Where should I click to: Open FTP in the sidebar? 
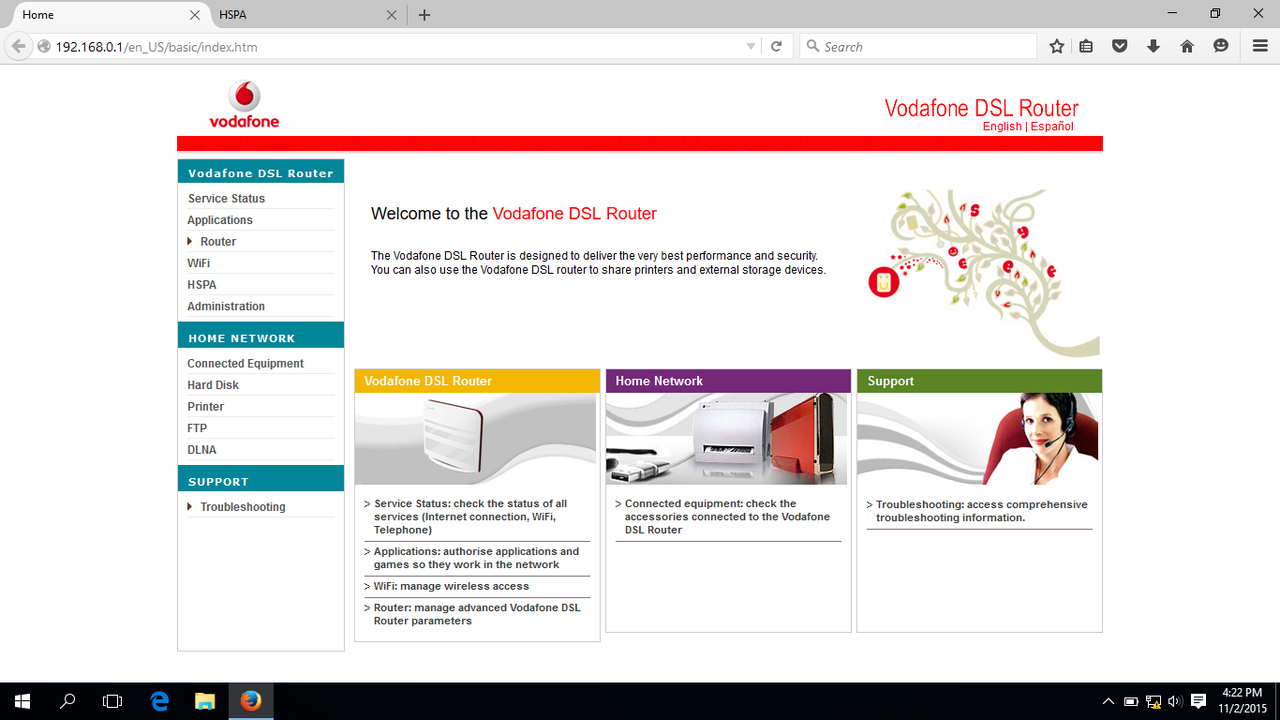[197, 428]
